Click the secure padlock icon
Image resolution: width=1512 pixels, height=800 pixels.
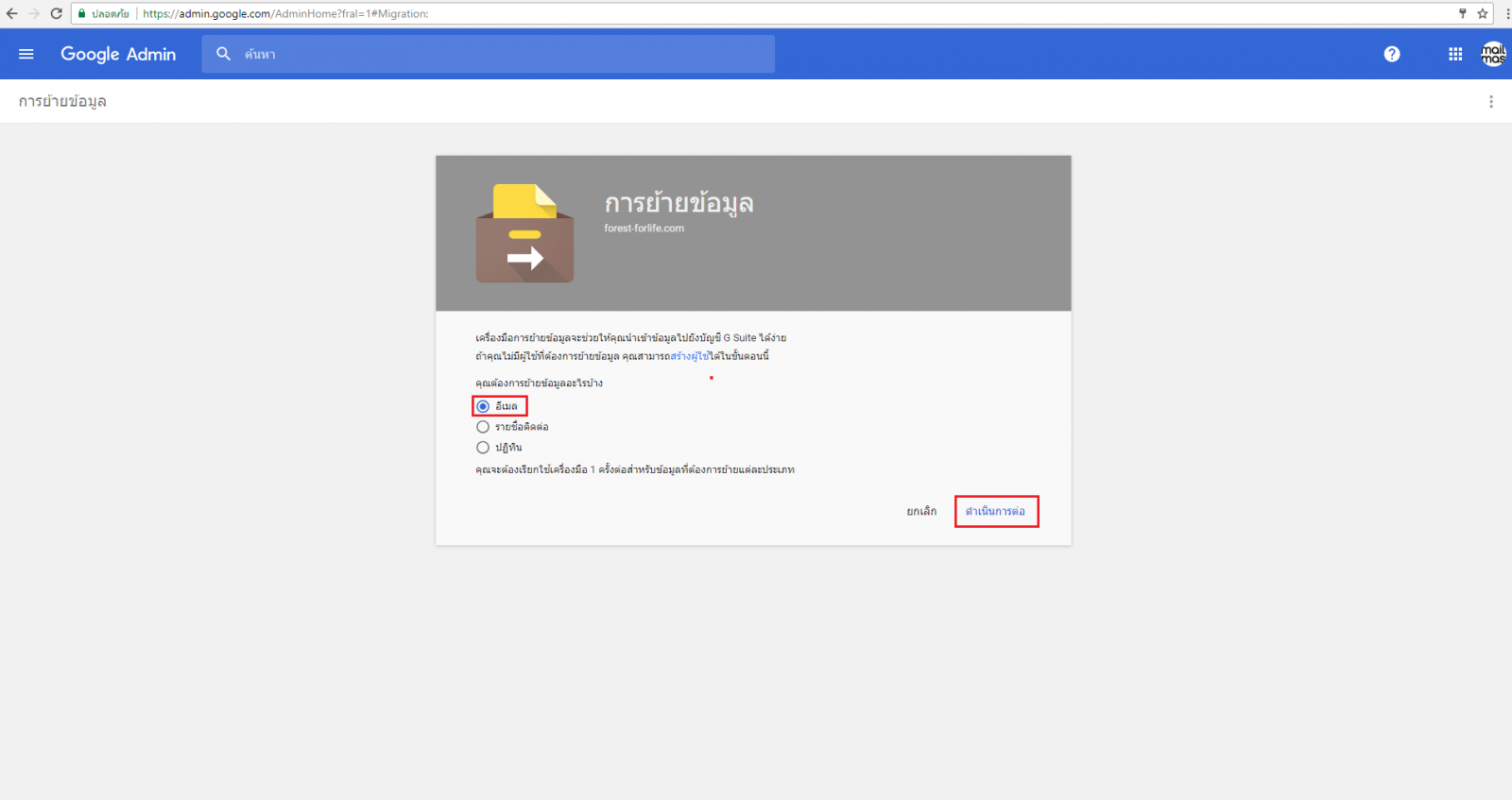(82, 13)
